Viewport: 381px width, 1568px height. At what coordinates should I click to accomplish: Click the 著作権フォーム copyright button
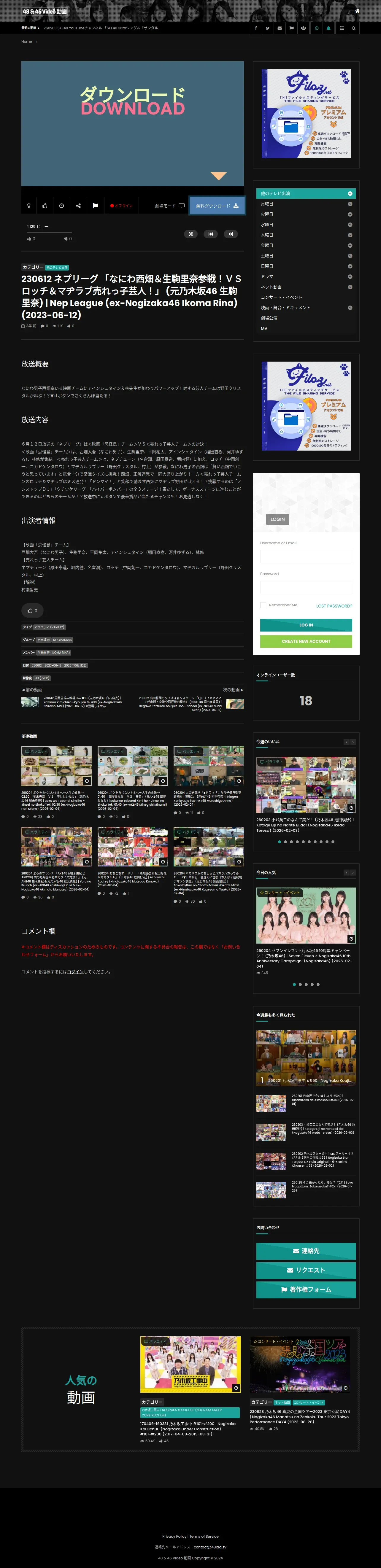pos(306,1289)
